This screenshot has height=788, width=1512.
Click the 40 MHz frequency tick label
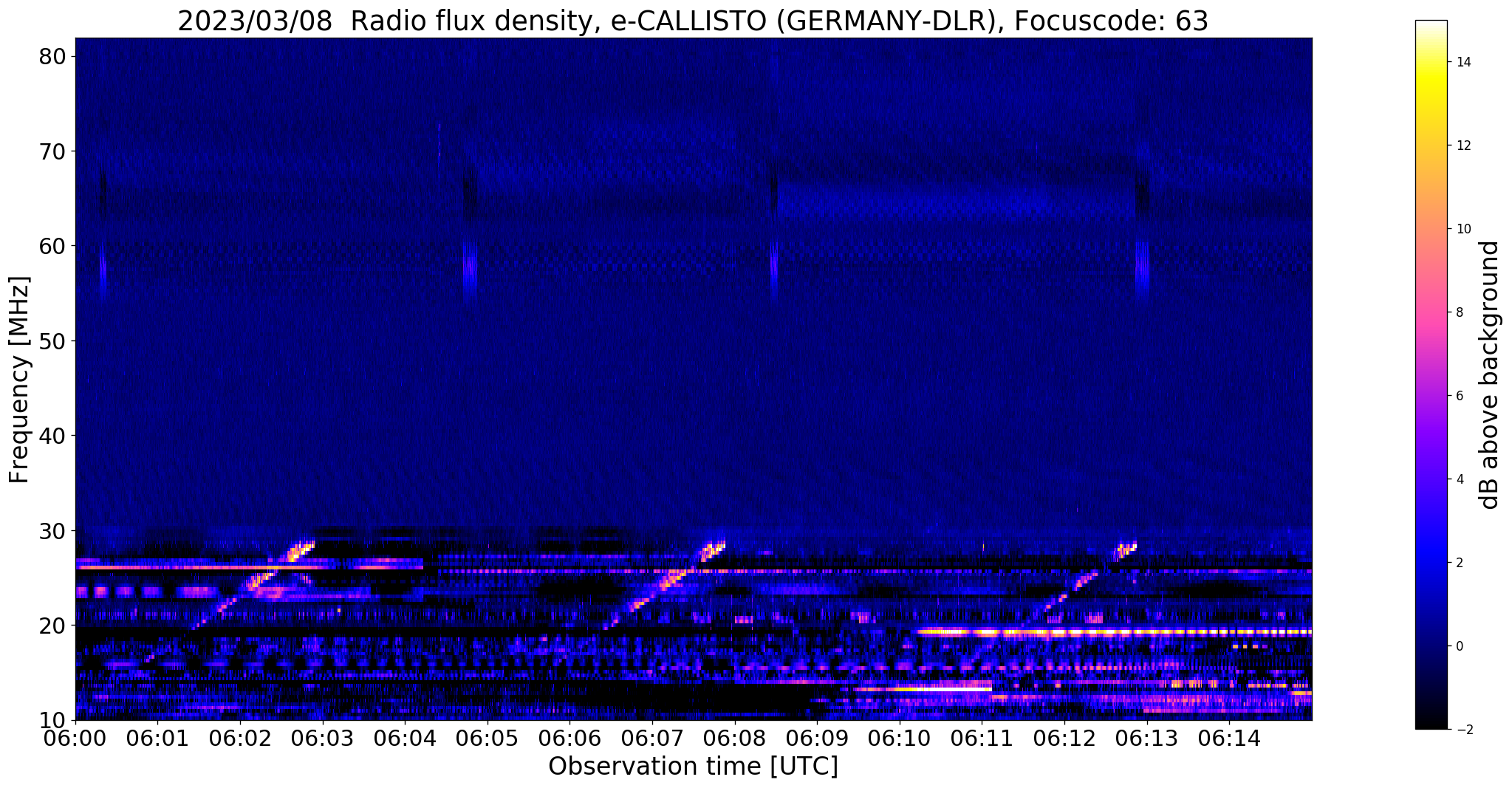point(52,436)
